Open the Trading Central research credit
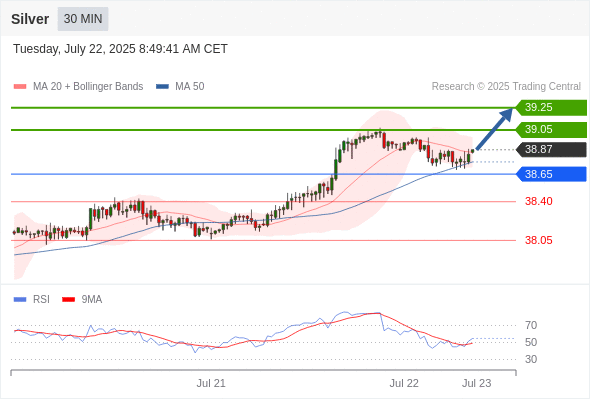Viewport: 590px width, 400px height. coord(506,87)
